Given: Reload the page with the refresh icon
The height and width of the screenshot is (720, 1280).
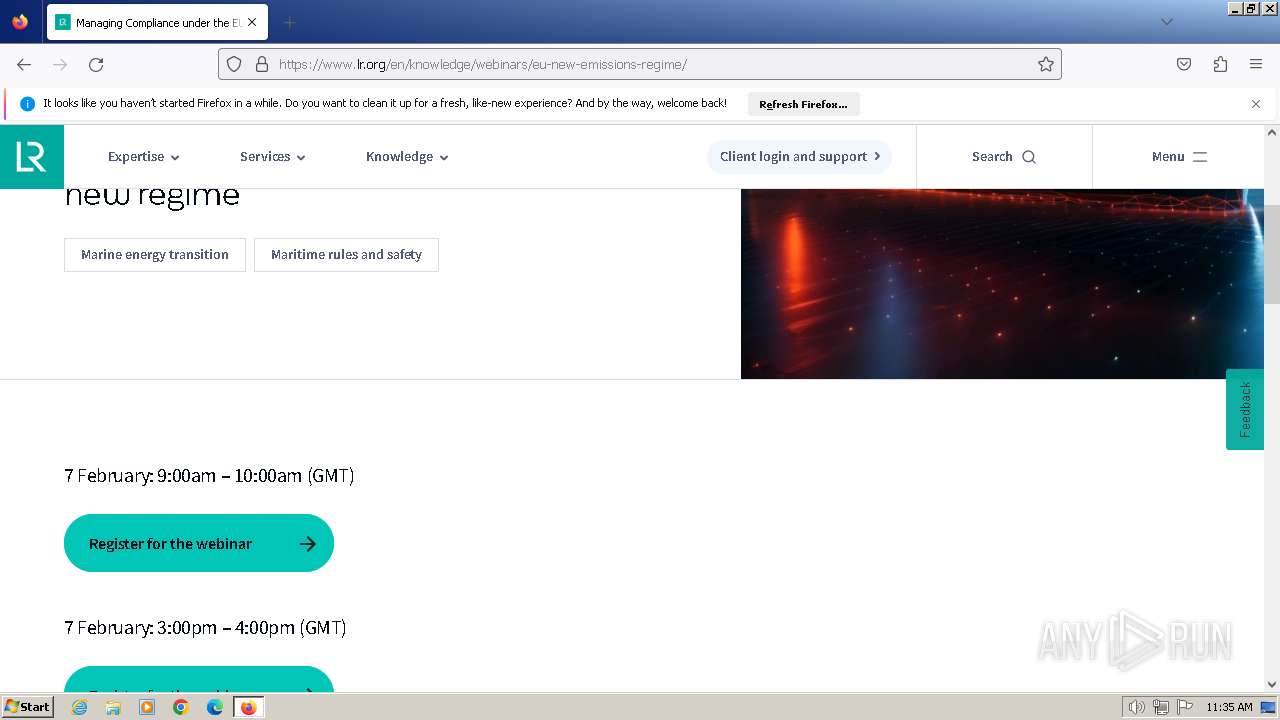Looking at the screenshot, I should (96, 64).
